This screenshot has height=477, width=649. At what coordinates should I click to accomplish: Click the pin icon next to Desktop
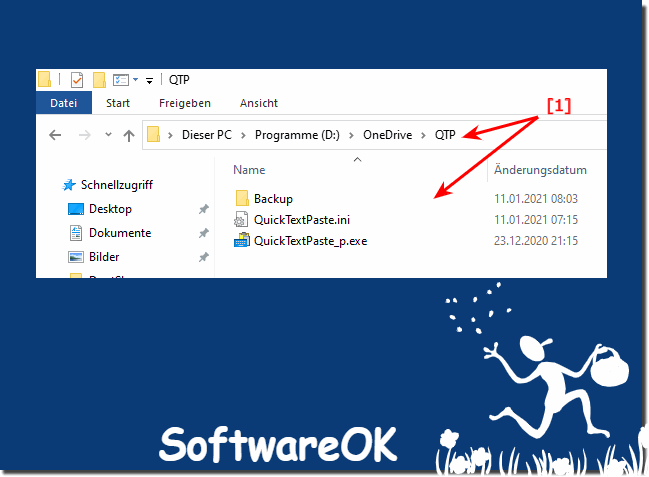pyautogui.click(x=203, y=209)
